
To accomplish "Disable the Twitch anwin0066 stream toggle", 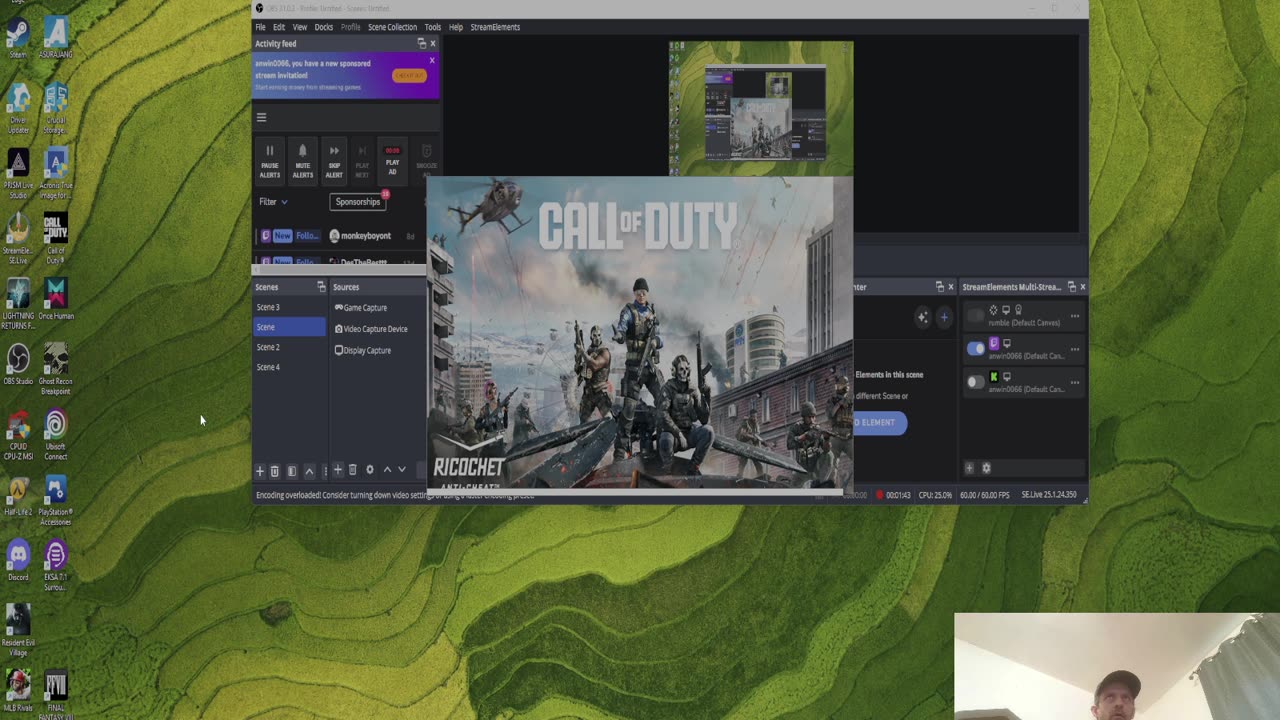I will (976, 349).
